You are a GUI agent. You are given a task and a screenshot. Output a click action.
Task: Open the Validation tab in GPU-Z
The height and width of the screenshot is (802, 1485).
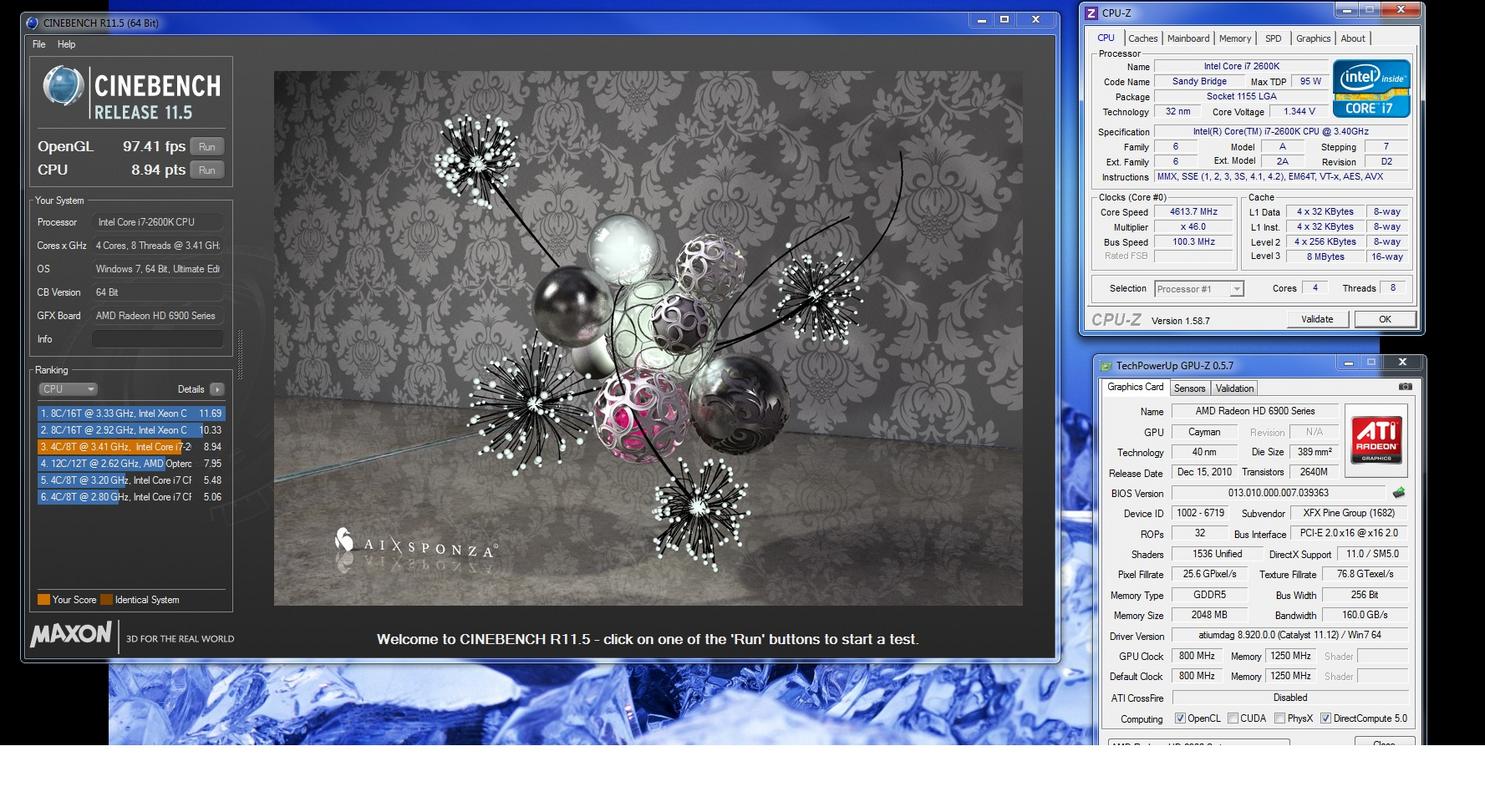[1234, 388]
